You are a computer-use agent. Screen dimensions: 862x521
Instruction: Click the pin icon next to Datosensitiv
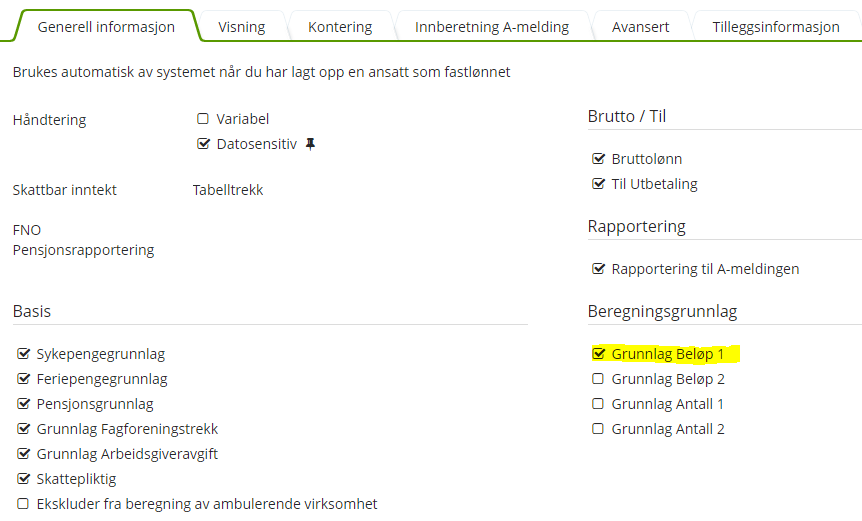point(310,144)
